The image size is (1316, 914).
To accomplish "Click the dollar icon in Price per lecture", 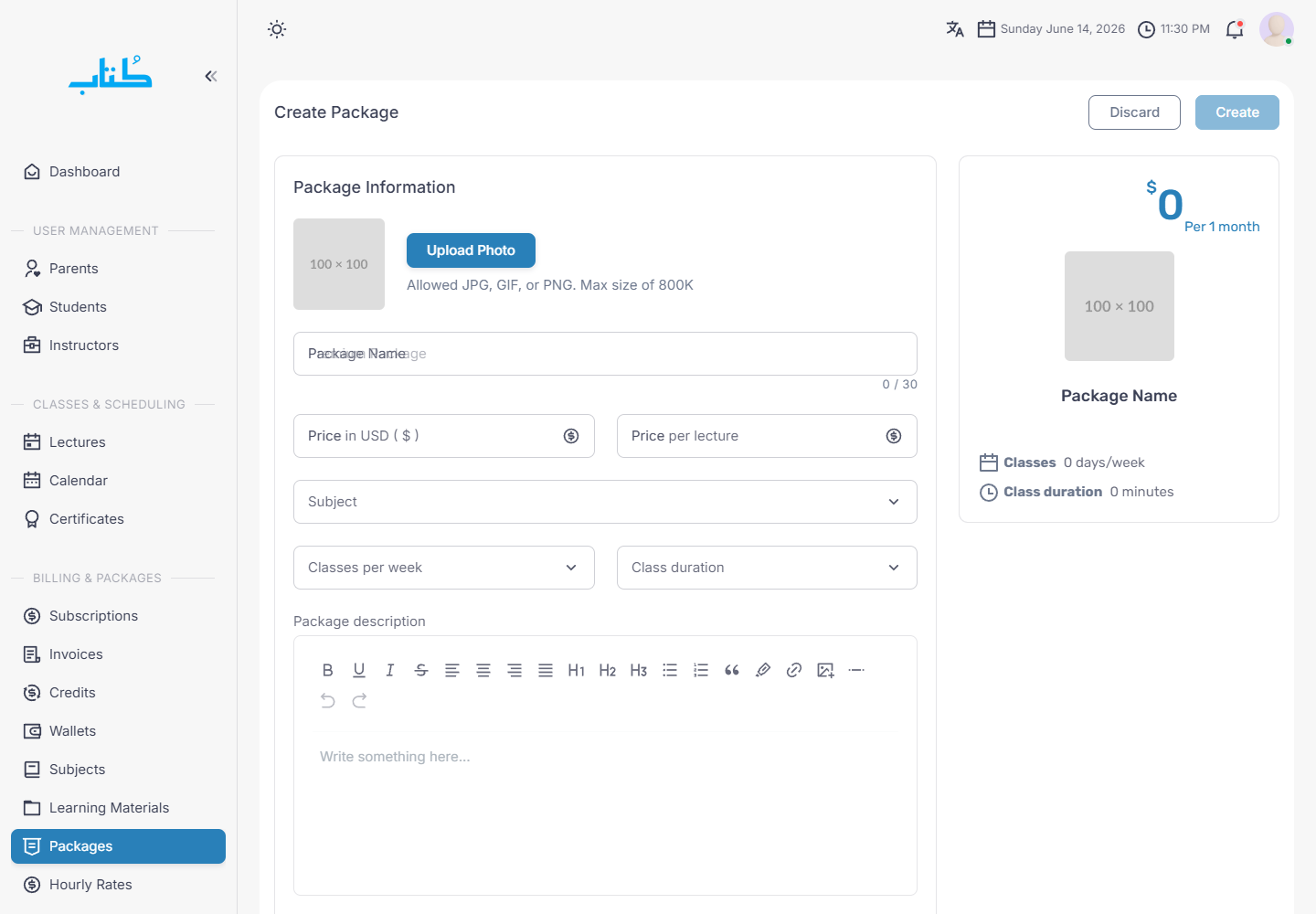I will coord(894,436).
